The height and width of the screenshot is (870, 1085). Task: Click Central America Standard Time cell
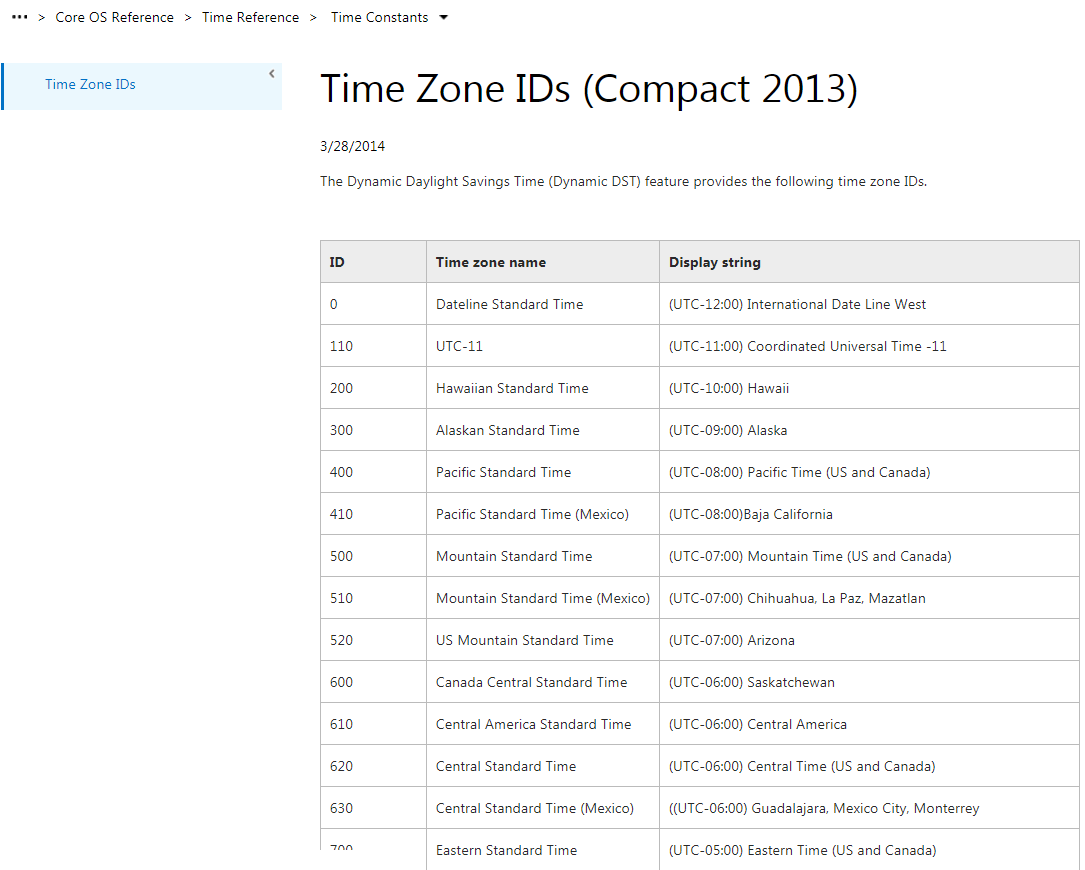coord(533,724)
